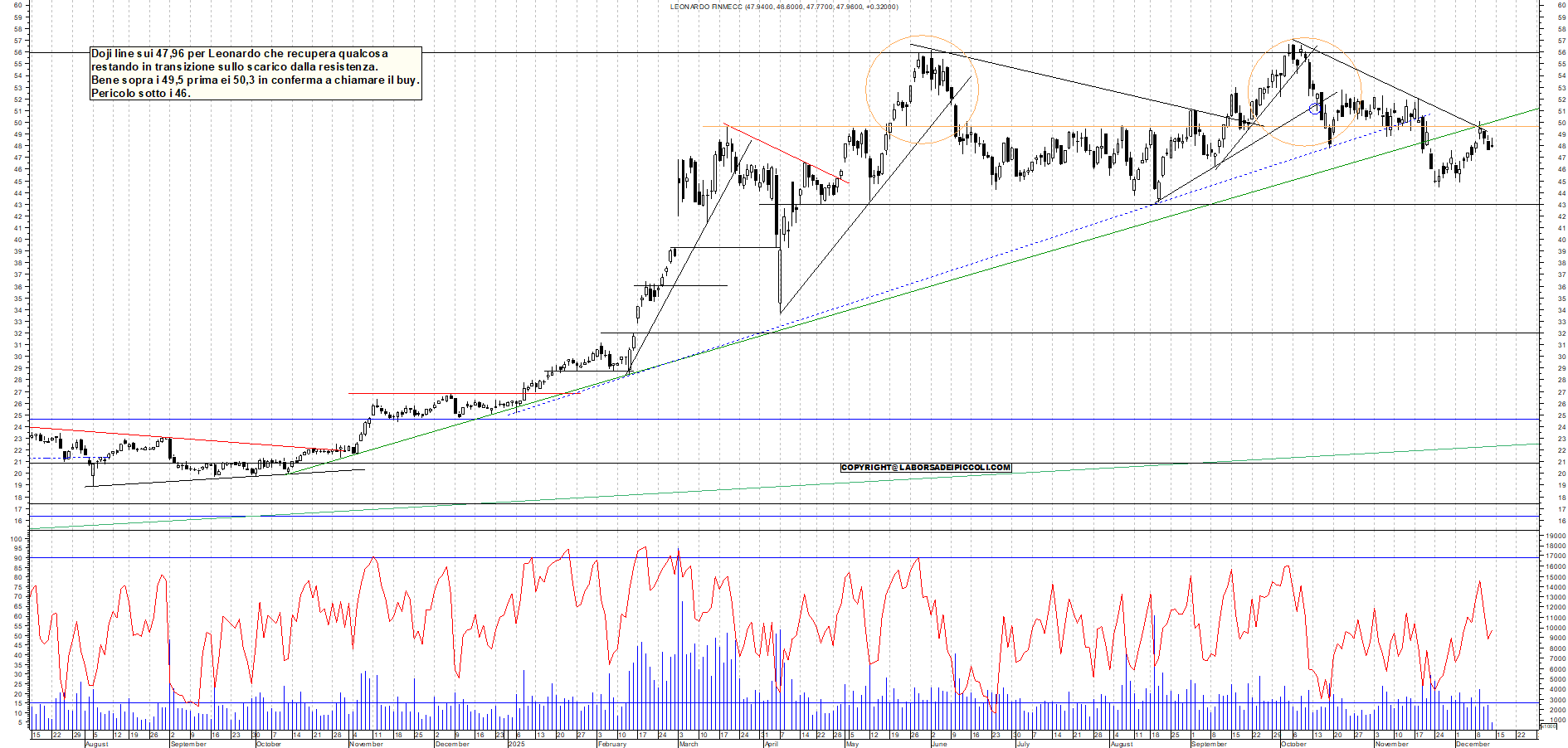
Task: Click the 2025 year label on the time axis
Action: [516, 744]
